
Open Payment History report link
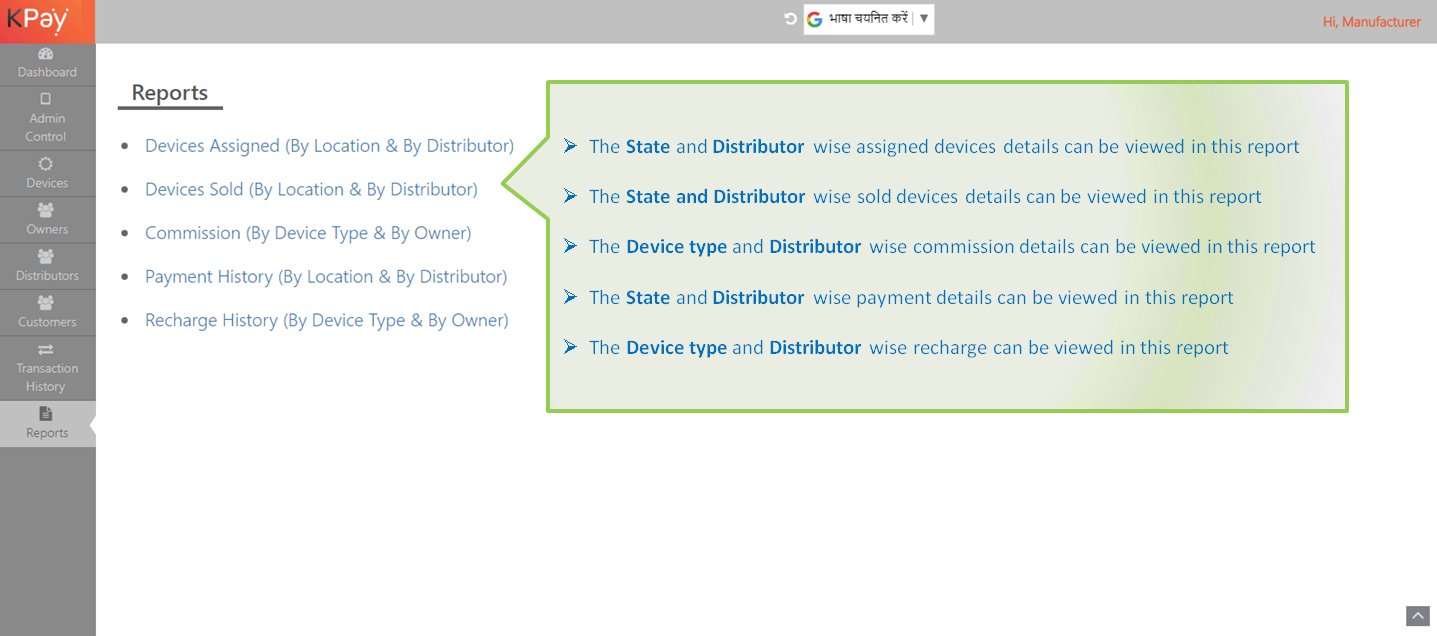(x=326, y=277)
